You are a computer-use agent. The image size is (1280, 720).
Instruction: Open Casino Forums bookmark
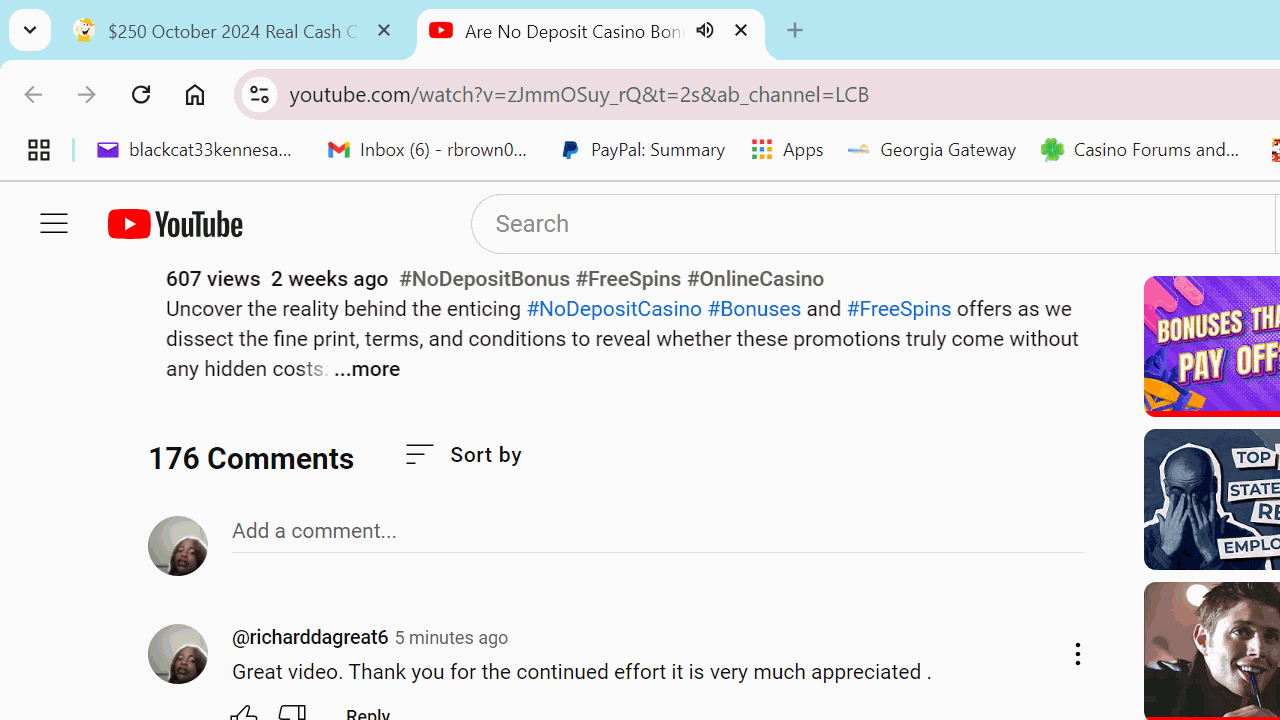[1141, 150]
